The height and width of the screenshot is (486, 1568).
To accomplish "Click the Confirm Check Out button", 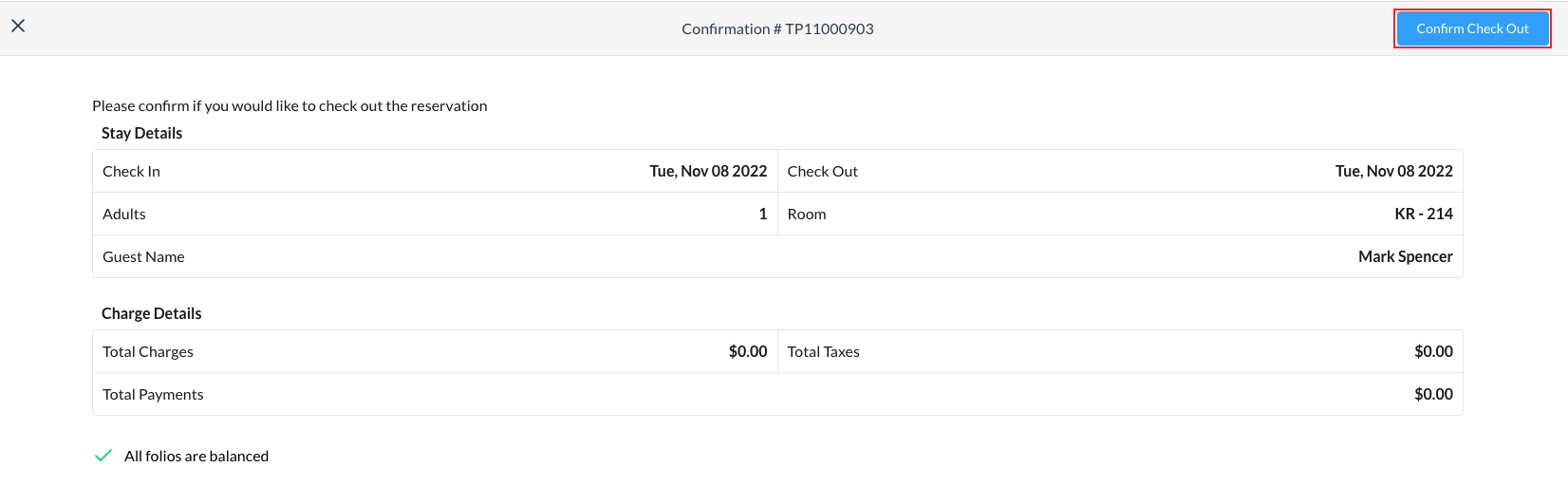I will tap(1472, 28).
